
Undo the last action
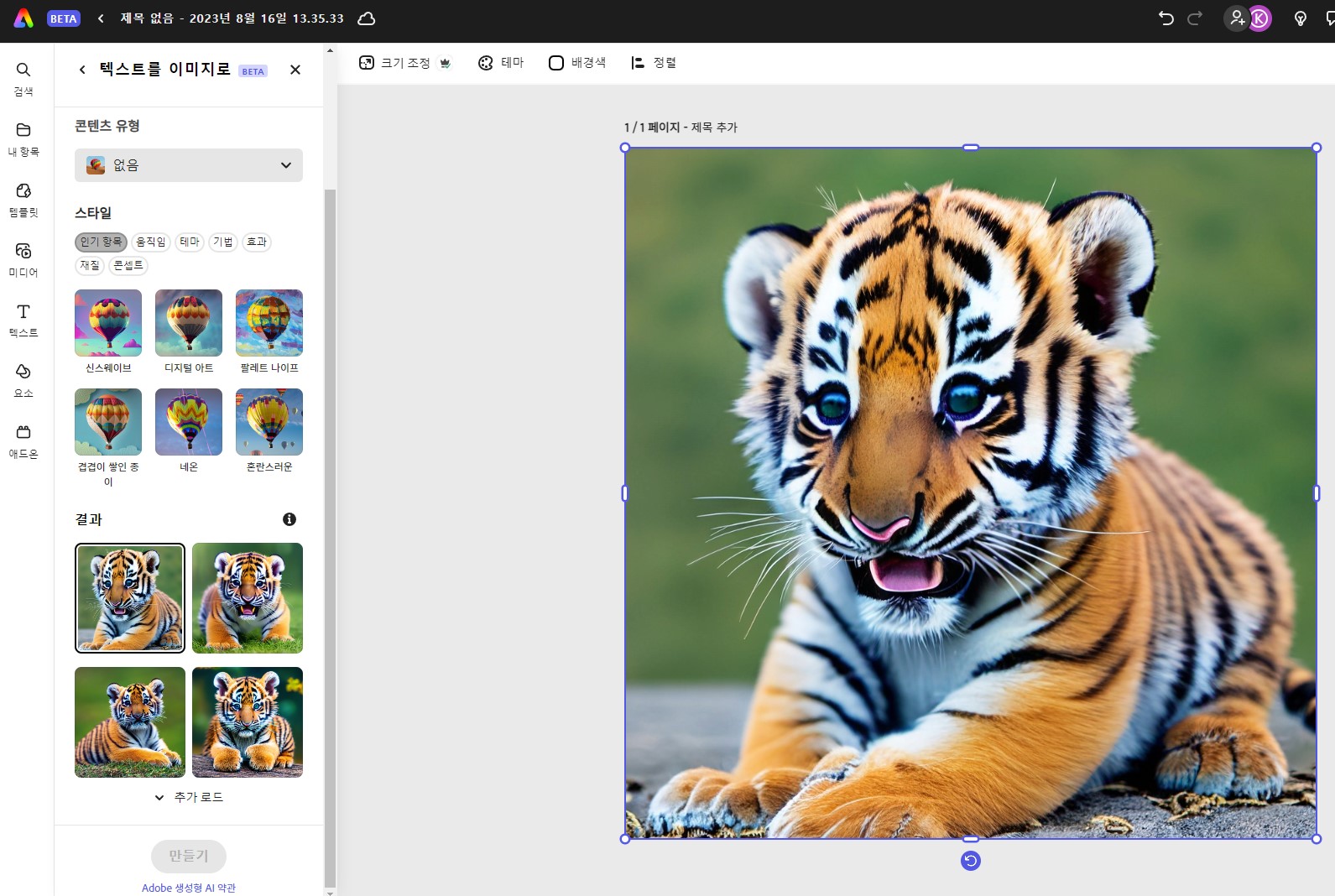tap(1166, 18)
